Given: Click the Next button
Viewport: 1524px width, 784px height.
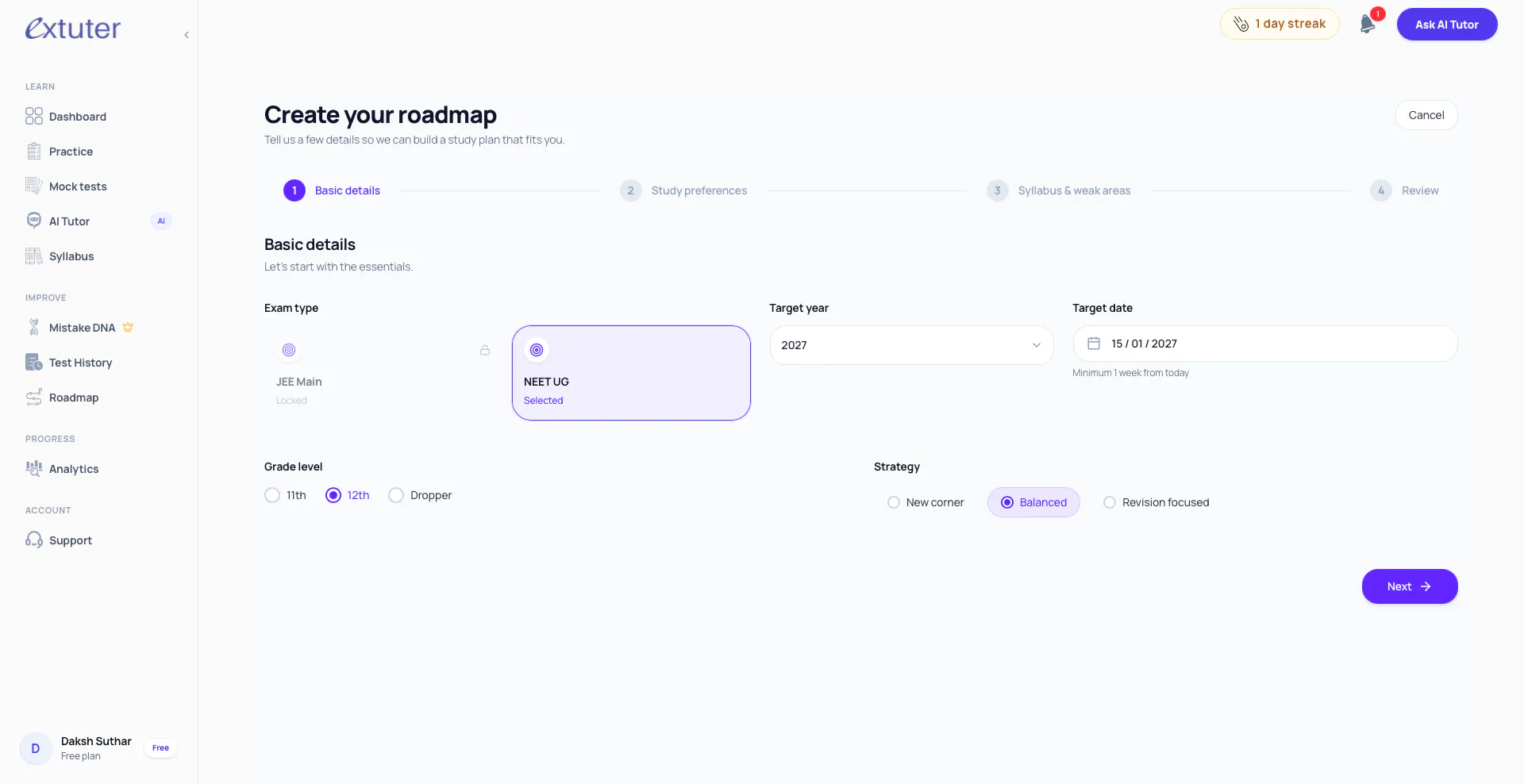Looking at the screenshot, I should click(1410, 586).
